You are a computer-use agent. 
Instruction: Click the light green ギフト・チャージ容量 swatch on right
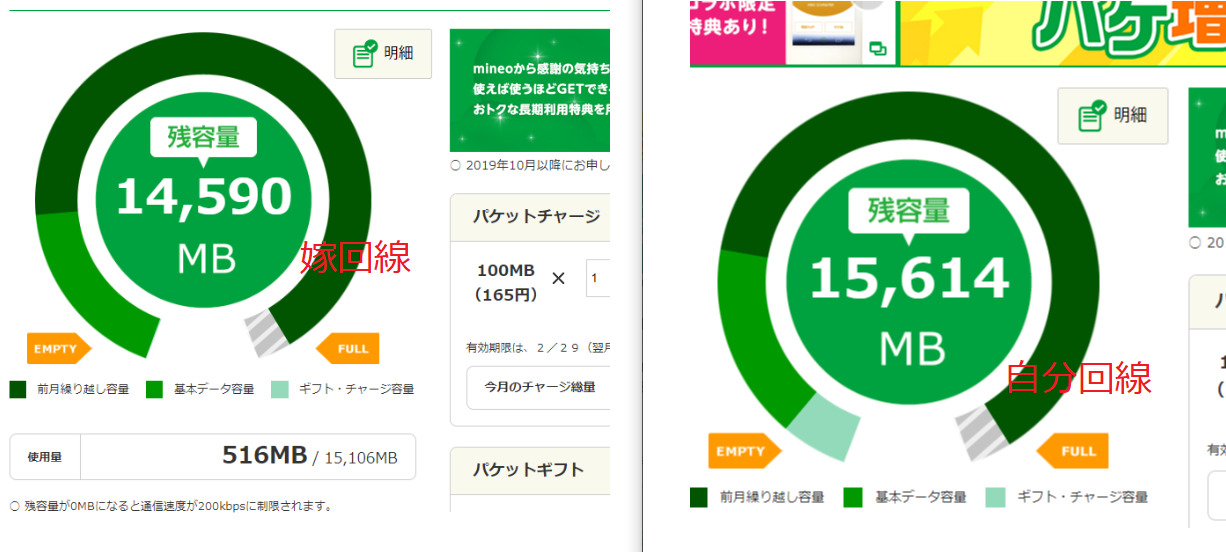pyautogui.click(x=994, y=497)
